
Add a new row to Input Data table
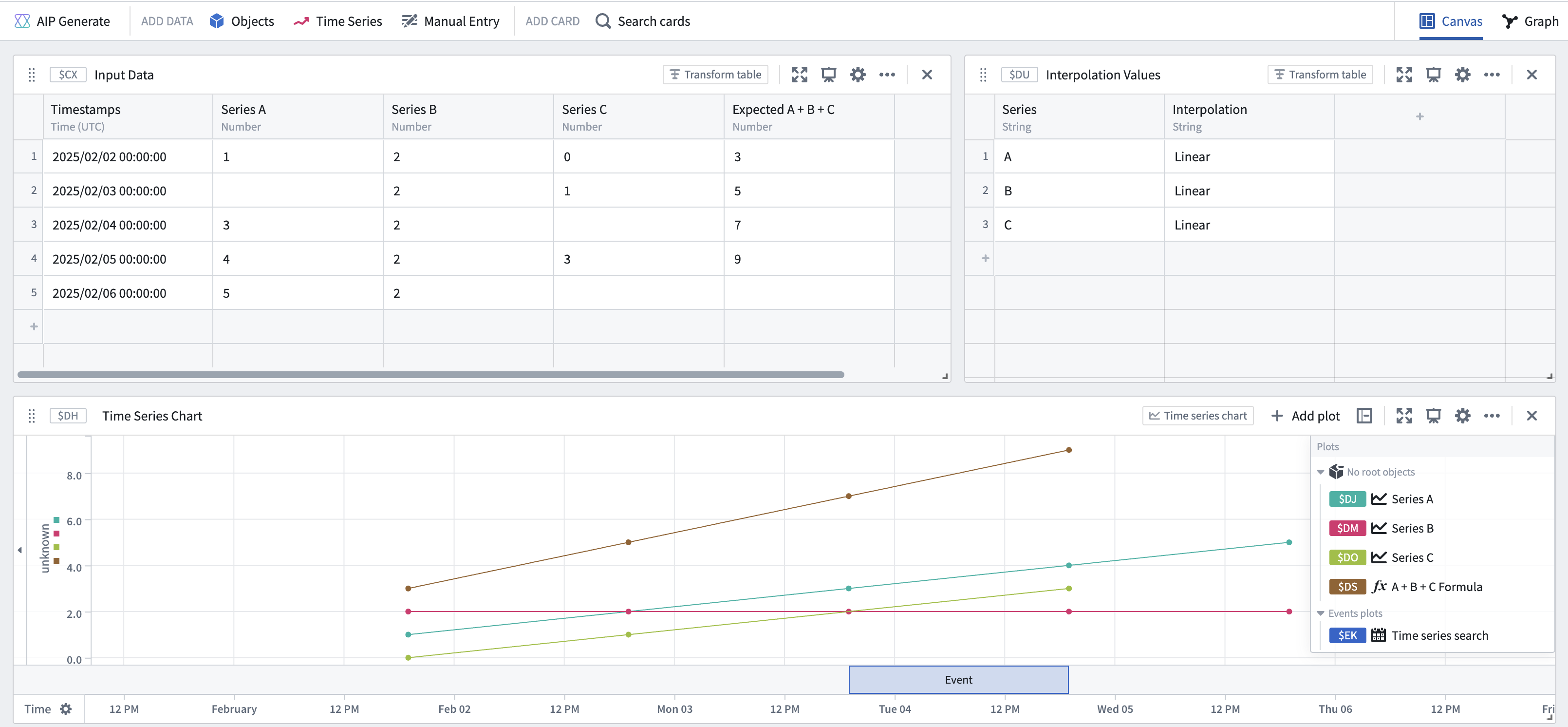point(34,326)
